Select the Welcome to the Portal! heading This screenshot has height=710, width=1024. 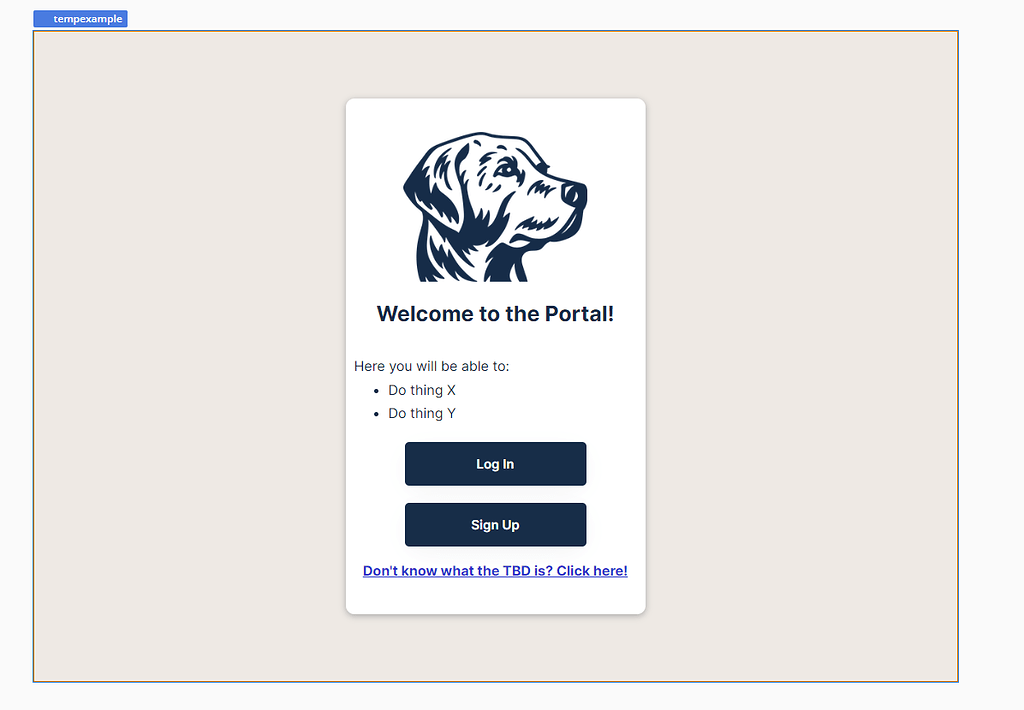coord(495,314)
